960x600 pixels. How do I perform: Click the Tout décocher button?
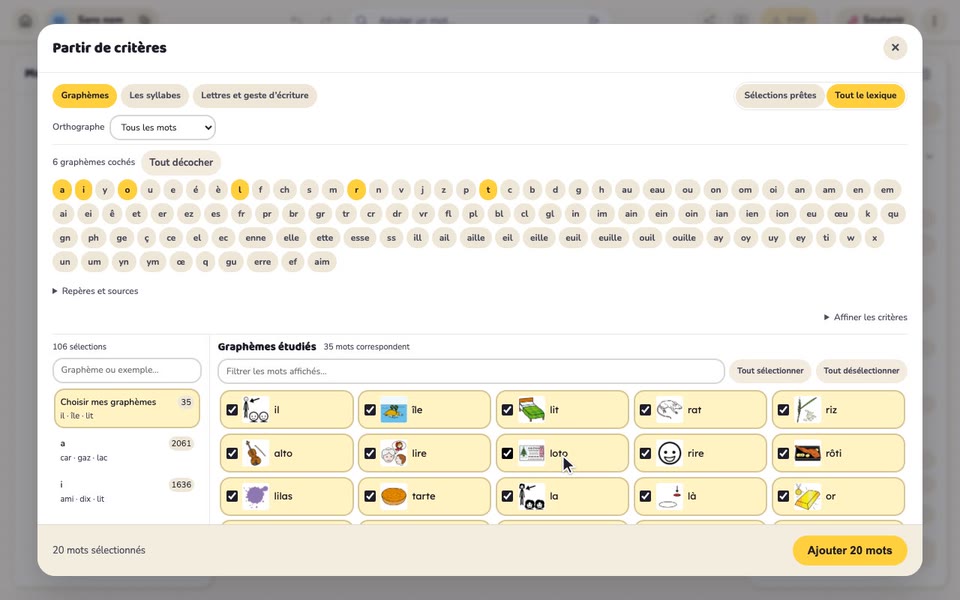(x=181, y=162)
